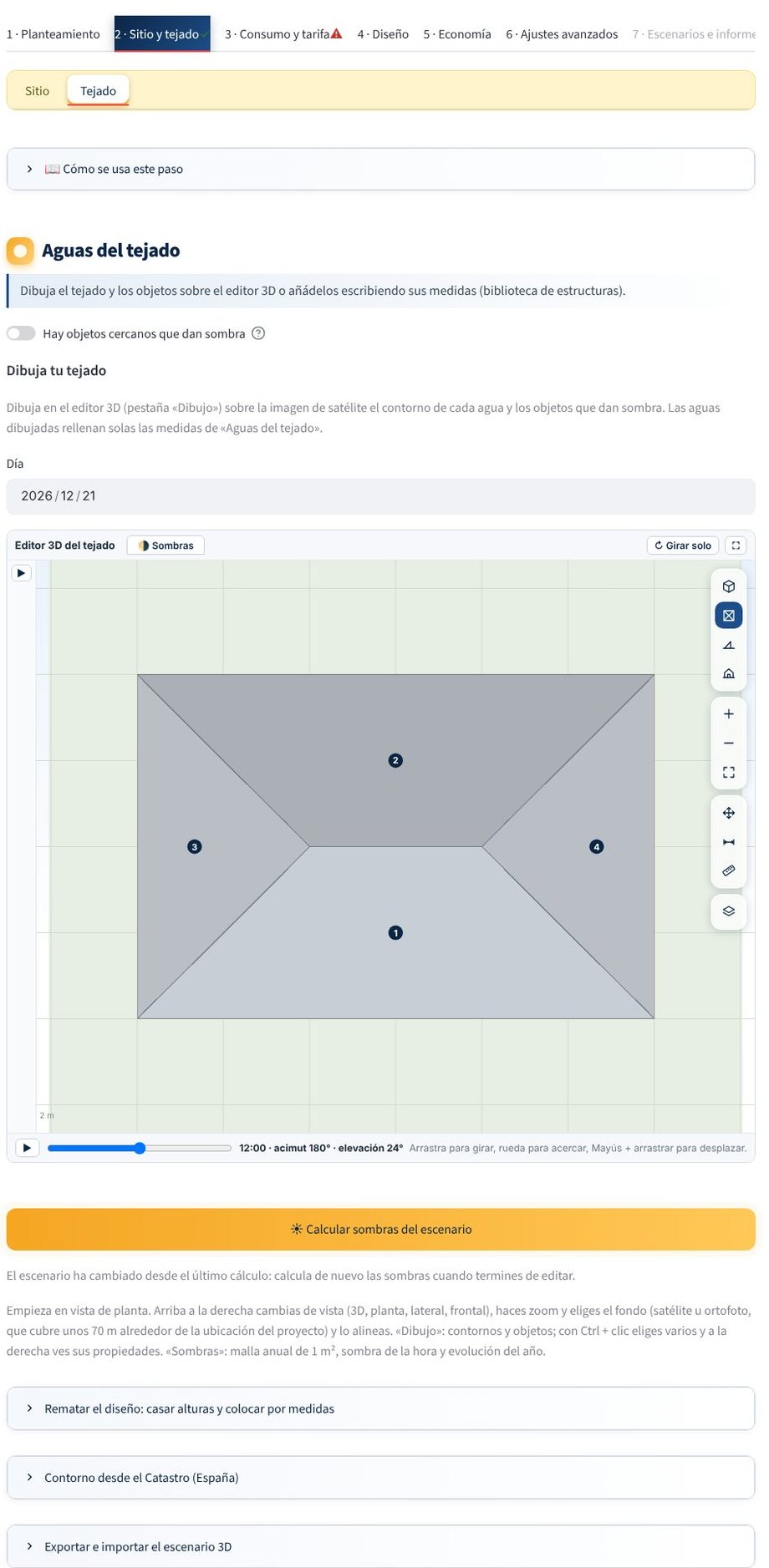769x1568 pixels.
Task: Open step '4 · Diseño'
Action: coord(383,34)
